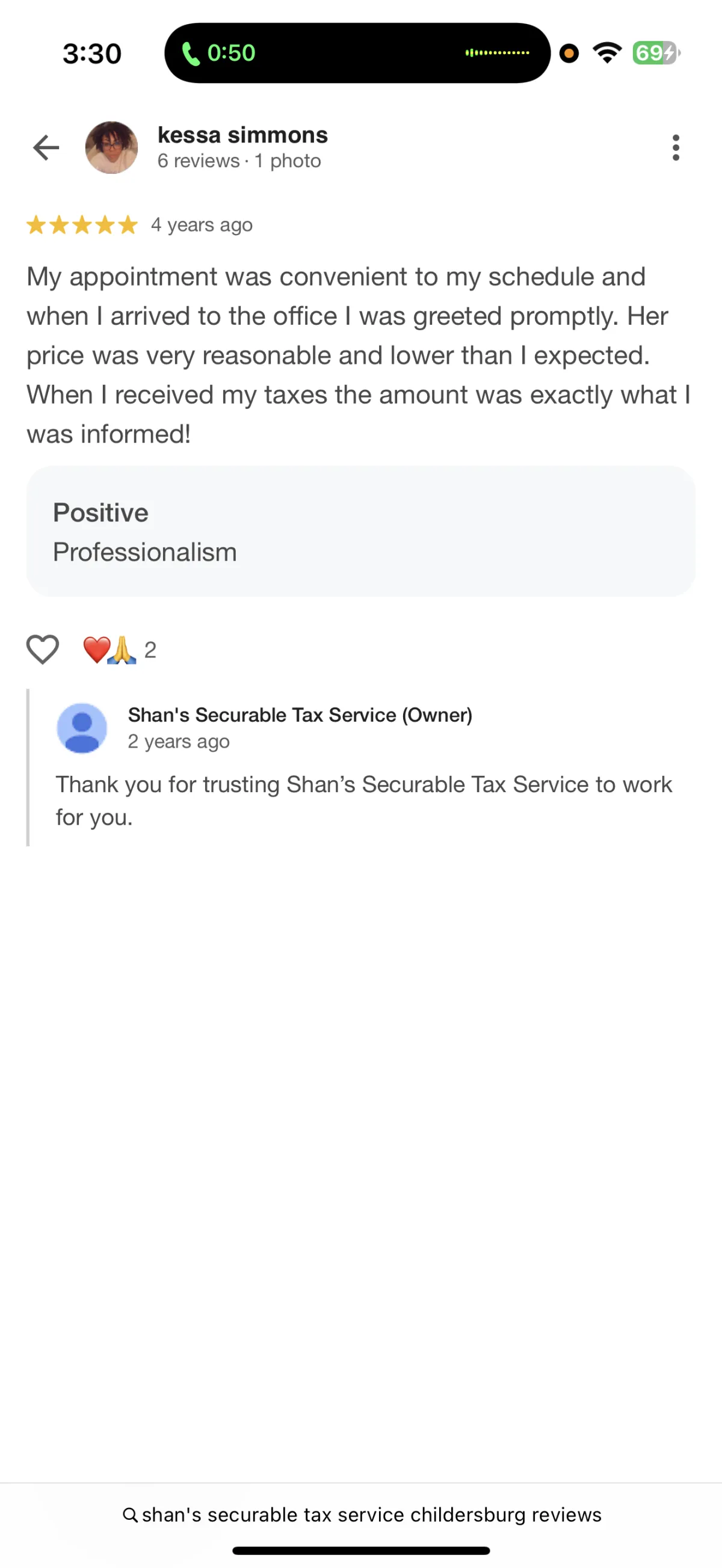Tap the owner reply text
Screen dimensions: 722x1568
click(x=363, y=801)
